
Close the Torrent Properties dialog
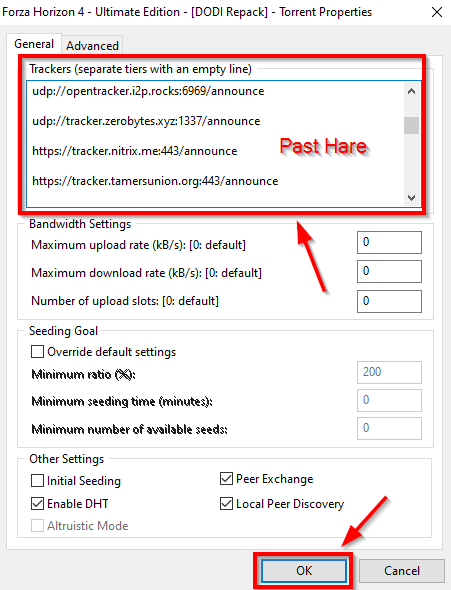point(437,12)
